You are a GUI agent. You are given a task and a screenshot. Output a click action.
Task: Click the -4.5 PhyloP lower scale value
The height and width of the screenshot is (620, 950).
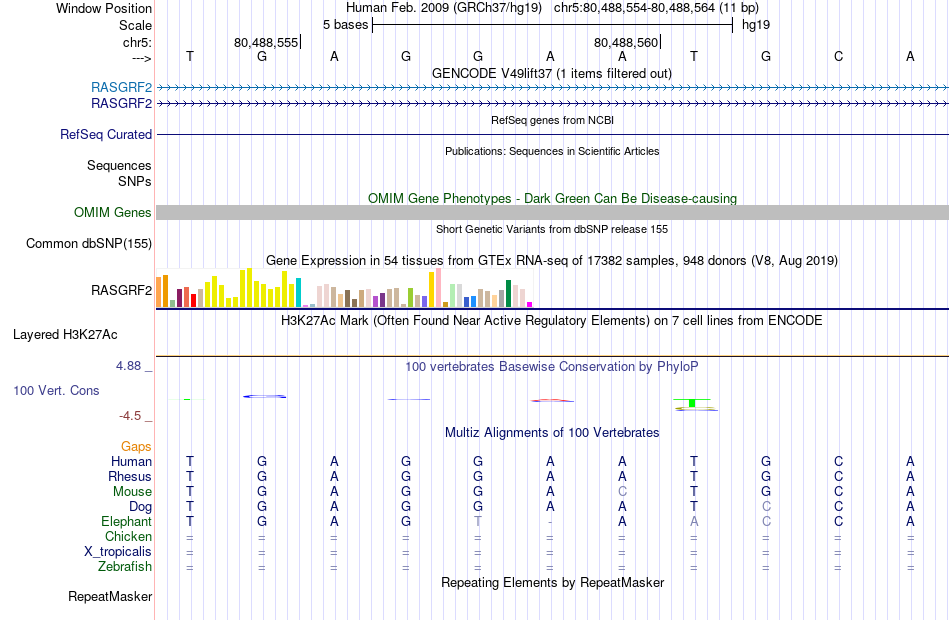[x=130, y=416]
